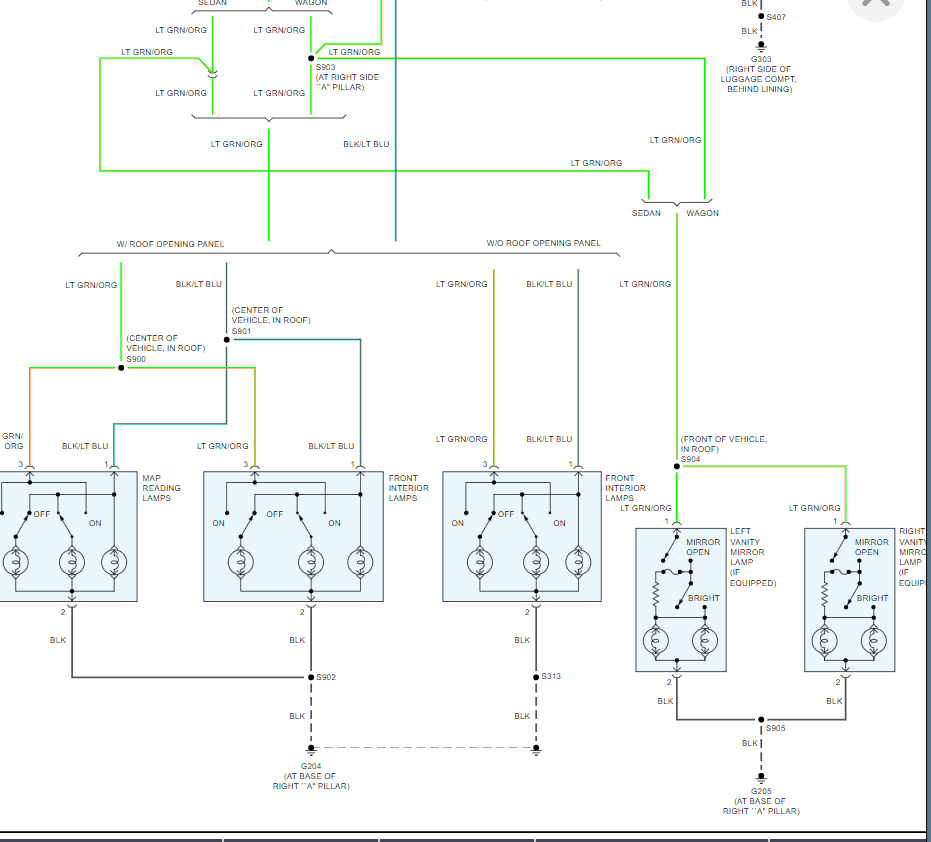Click BRIGHT switch text in left vanity lamp

[x=704, y=598]
